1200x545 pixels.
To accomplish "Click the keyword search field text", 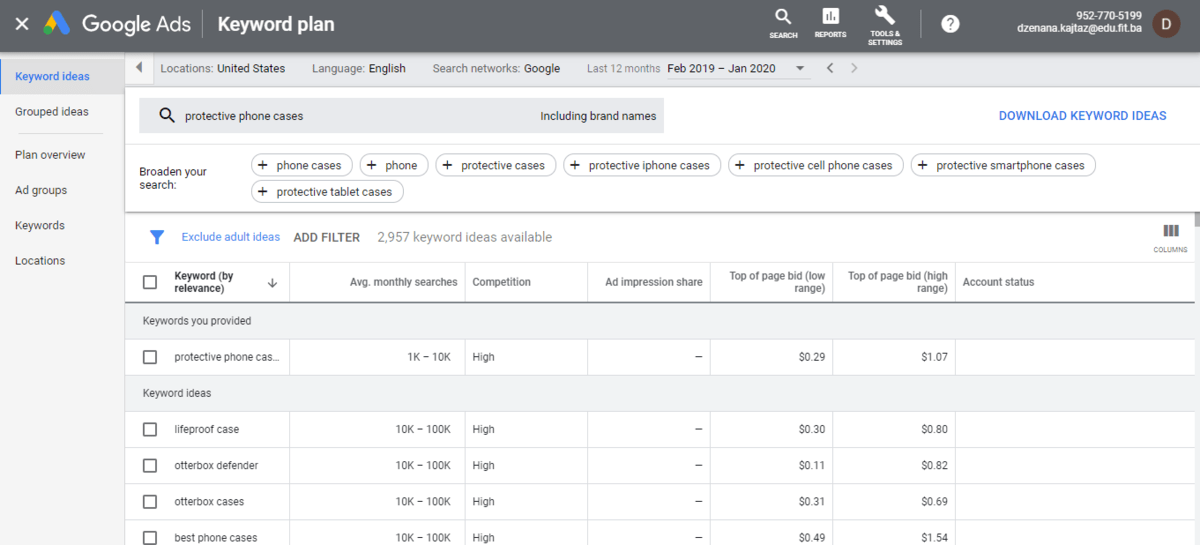I will point(244,116).
